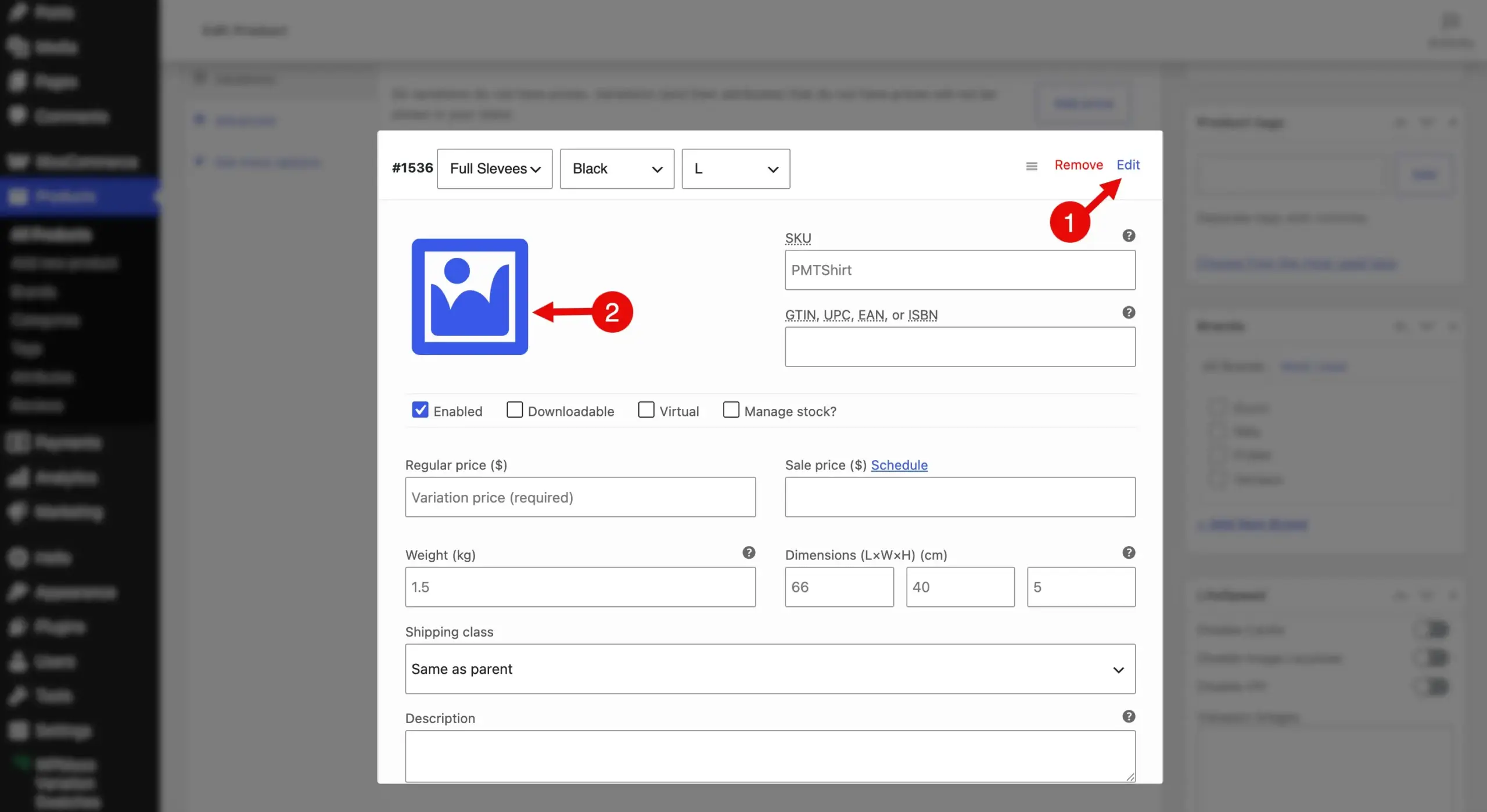The image size is (1487, 812).
Task: Show help for Dimensions (L×W×H)
Action: (1129, 552)
